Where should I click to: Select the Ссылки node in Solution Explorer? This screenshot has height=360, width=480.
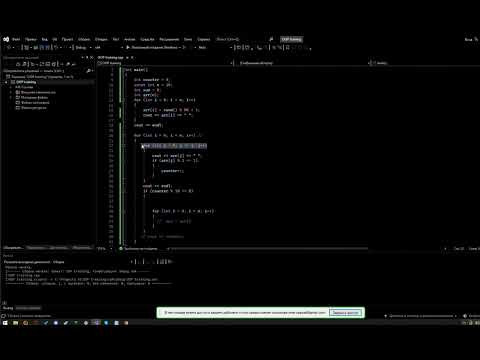coord(24,87)
